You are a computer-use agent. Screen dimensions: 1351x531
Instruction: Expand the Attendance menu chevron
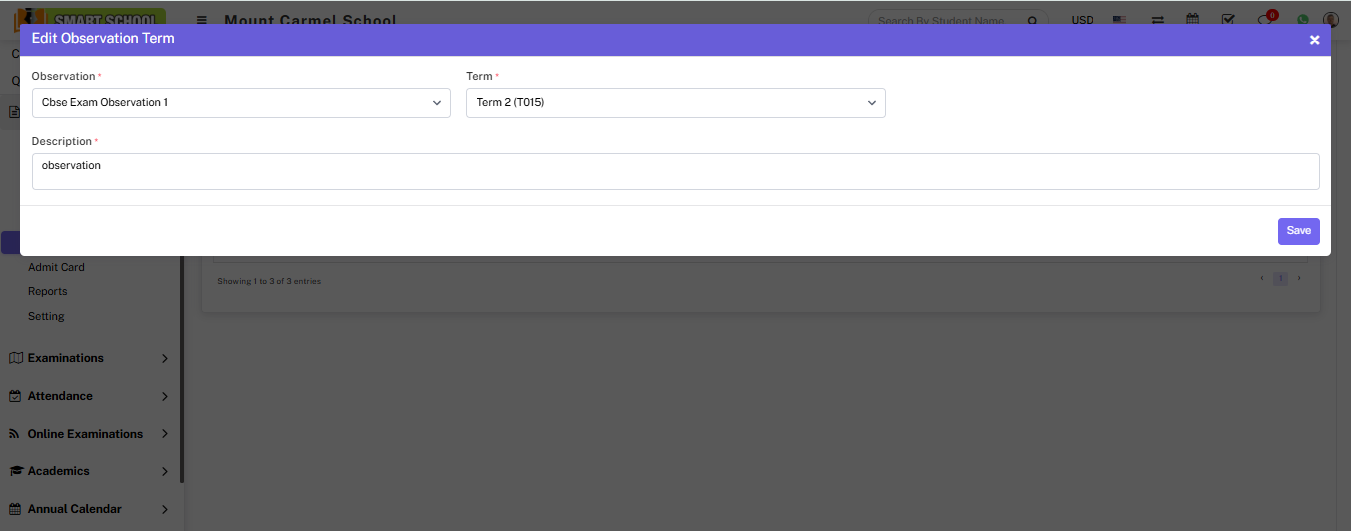[x=165, y=396]
